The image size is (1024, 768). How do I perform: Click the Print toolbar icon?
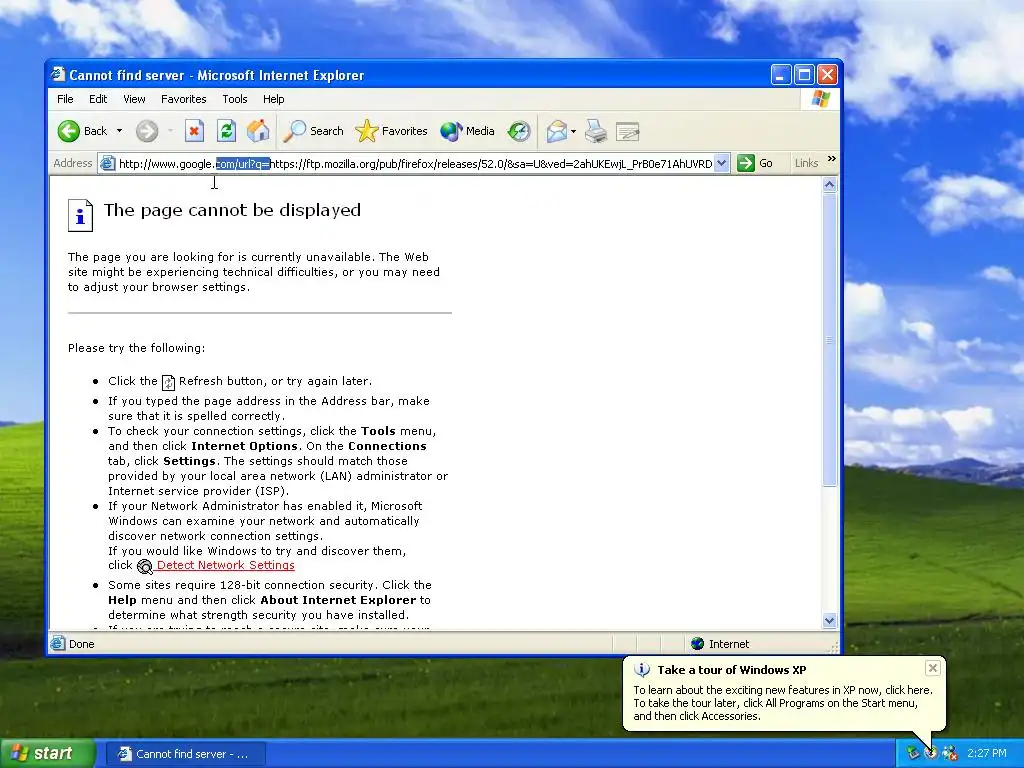tap(596, 131)
